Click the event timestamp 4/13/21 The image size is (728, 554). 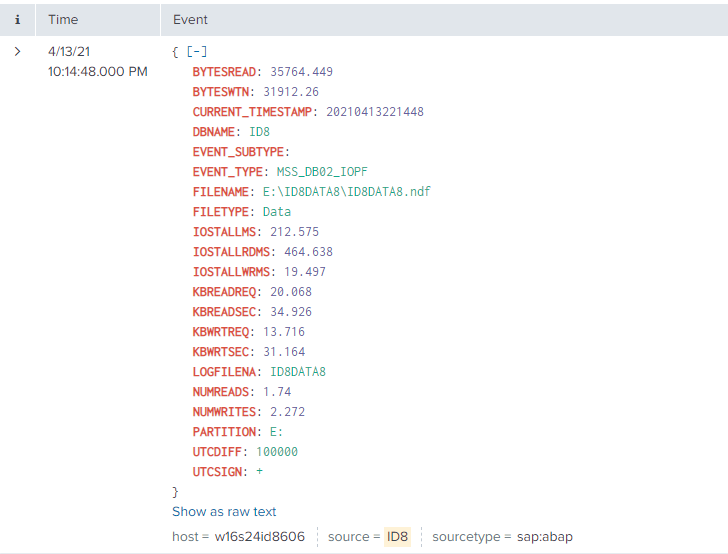(x=68, y=51)
